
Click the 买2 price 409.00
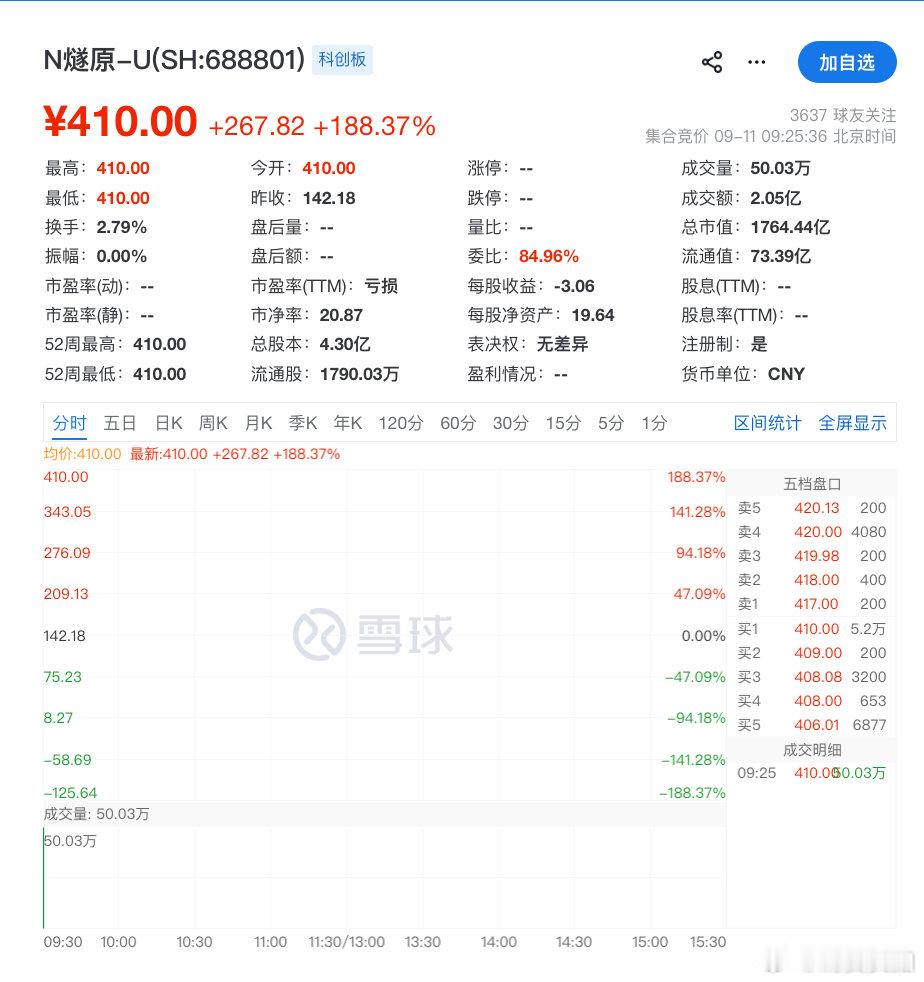tap(818, 653)
